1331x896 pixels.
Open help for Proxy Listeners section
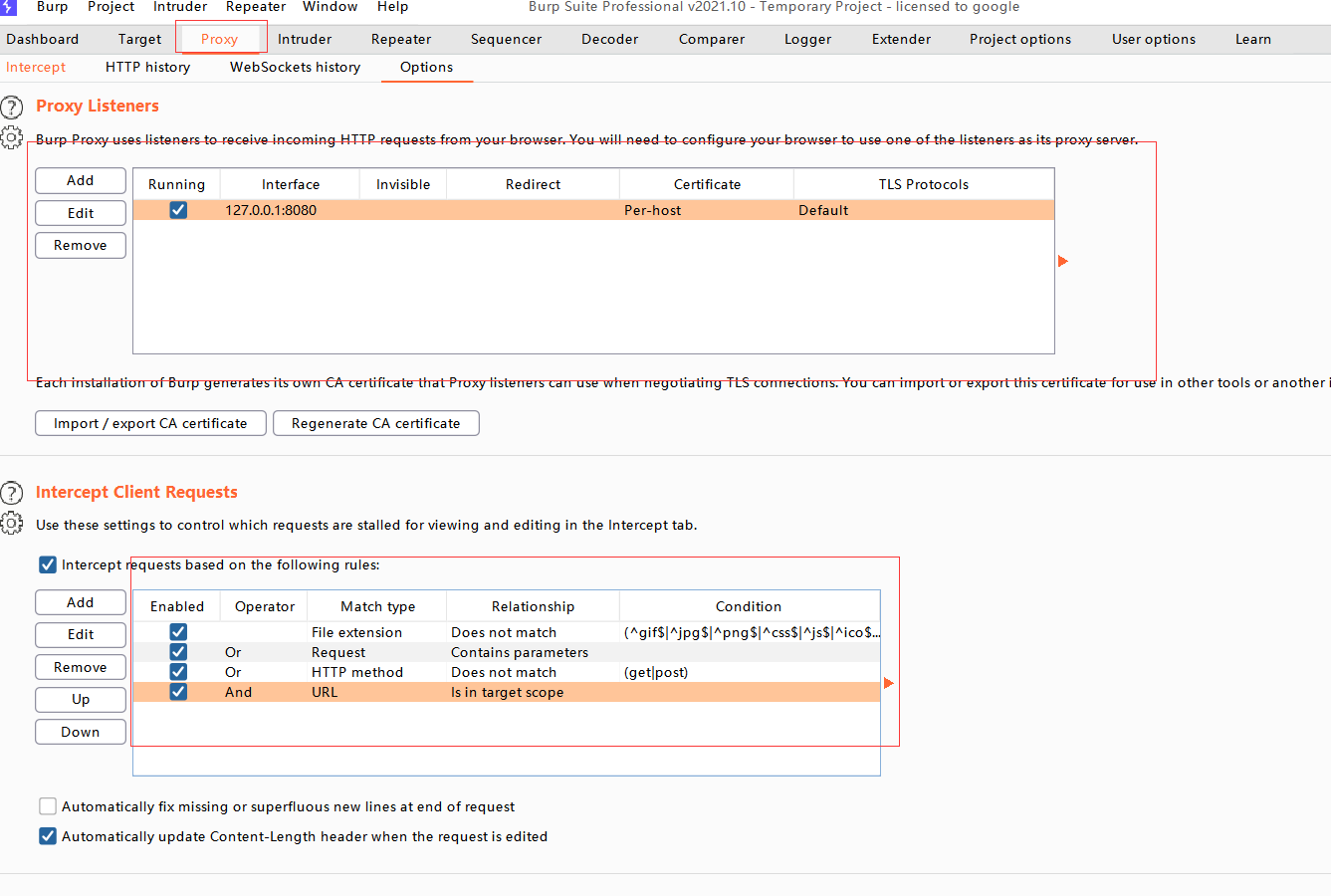[11, 108]
